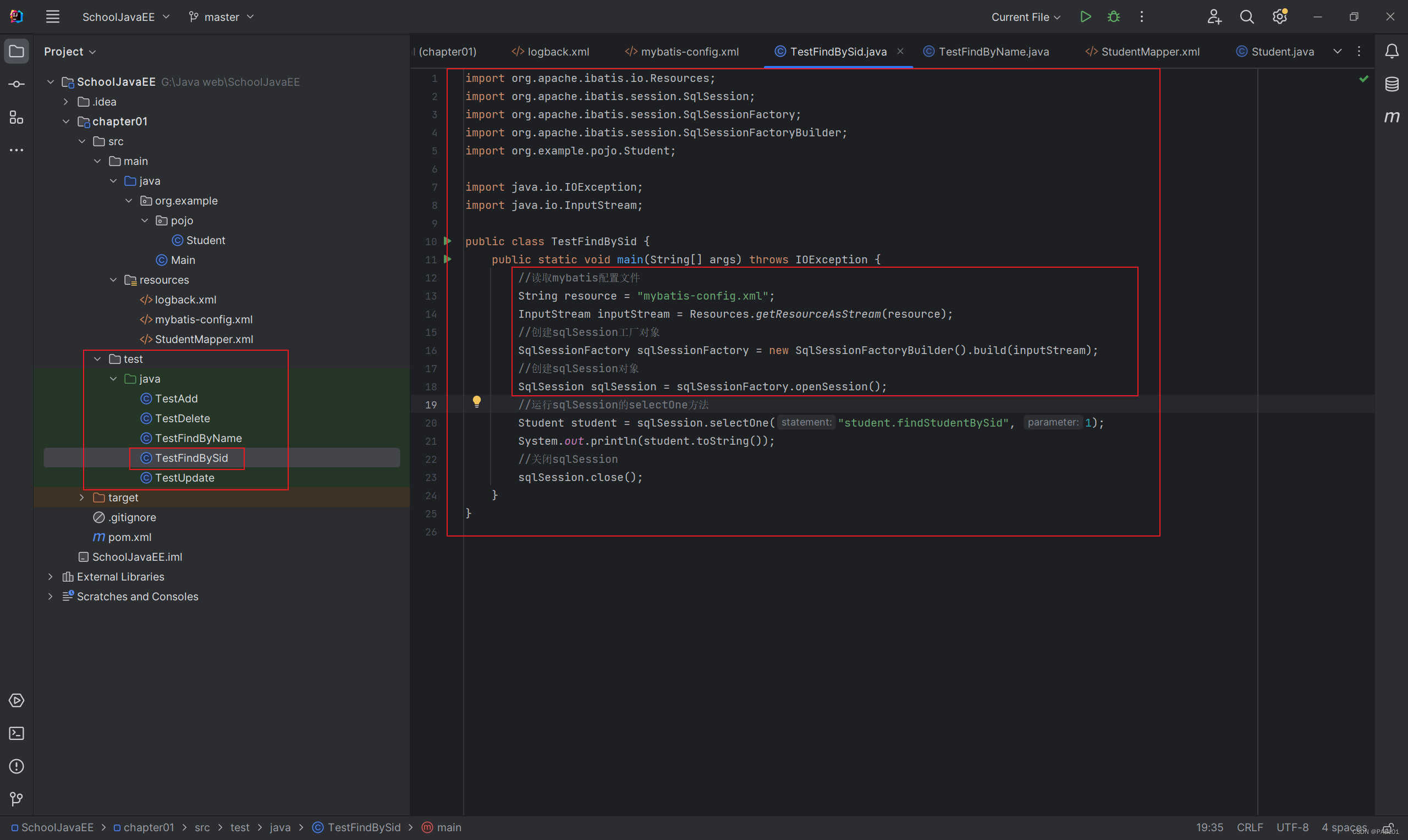Close the TestFindBySid.java tab
This screenshot has height=840, width=1408.
pos(900,52)
